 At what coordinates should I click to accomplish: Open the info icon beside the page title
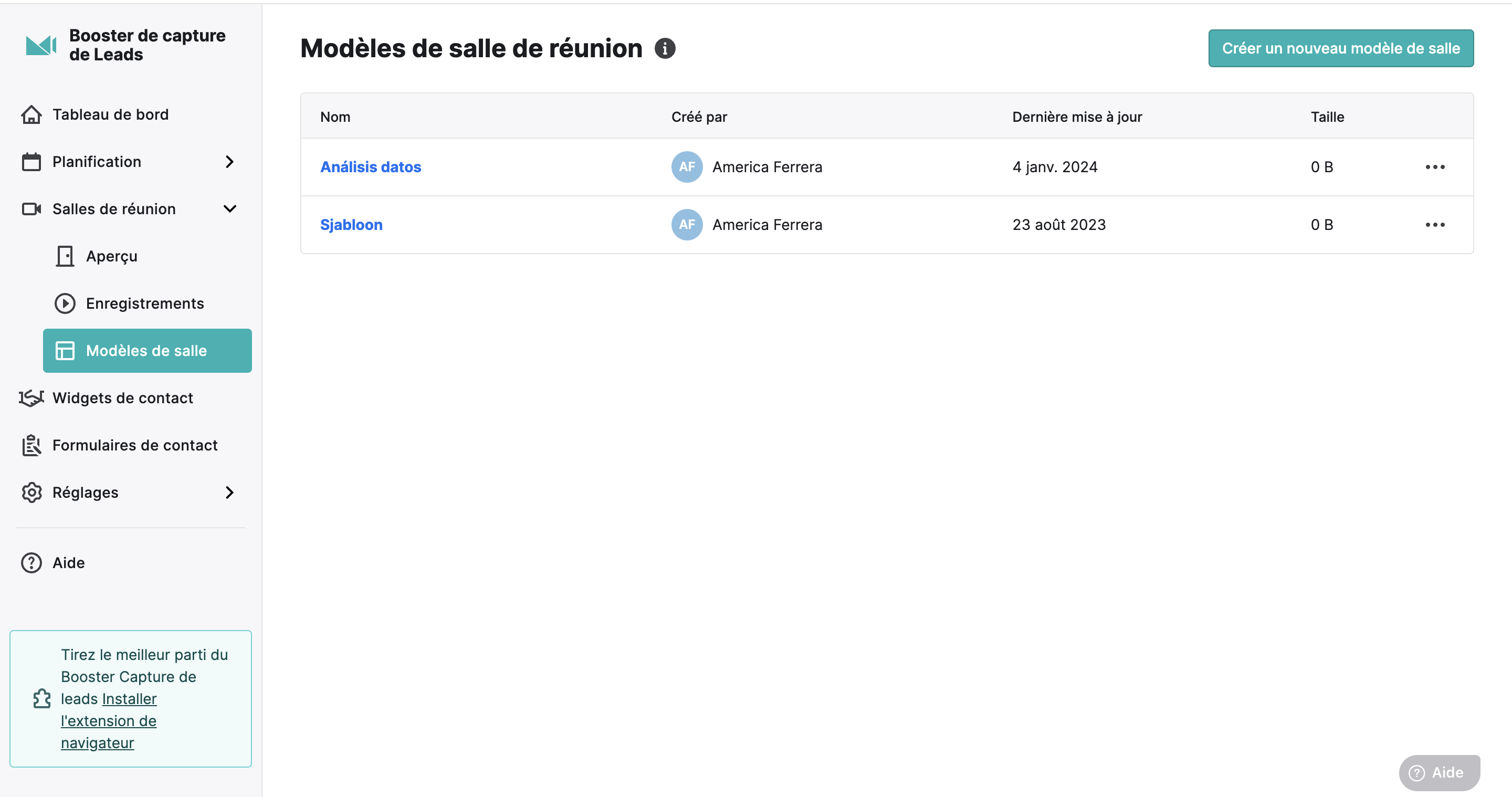[x=665, y=48]
